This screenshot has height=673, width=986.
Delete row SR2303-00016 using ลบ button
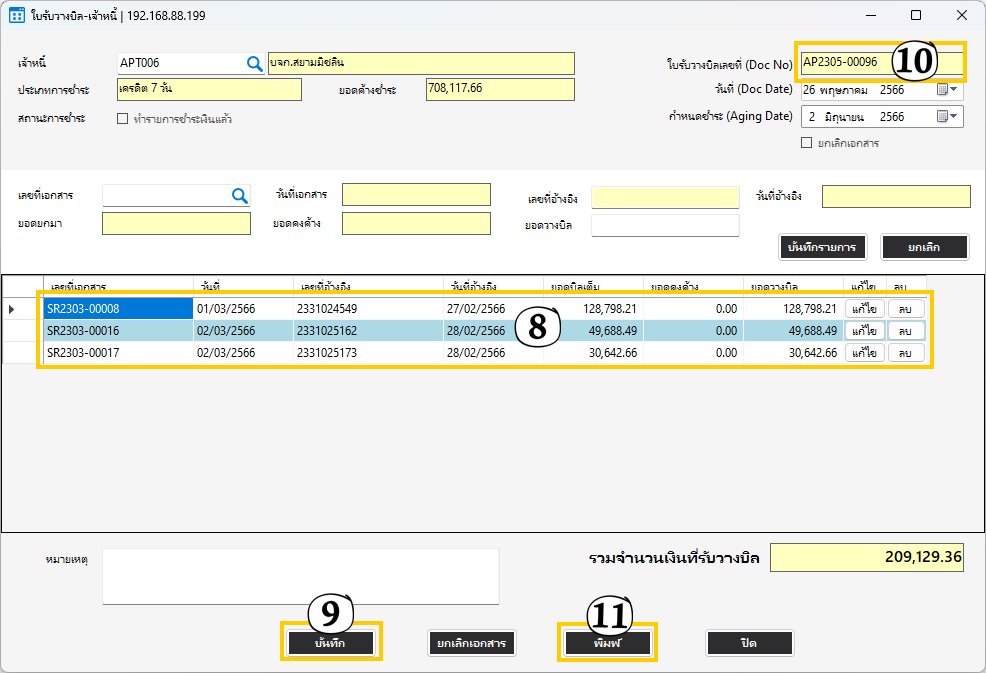coord(905,331)
